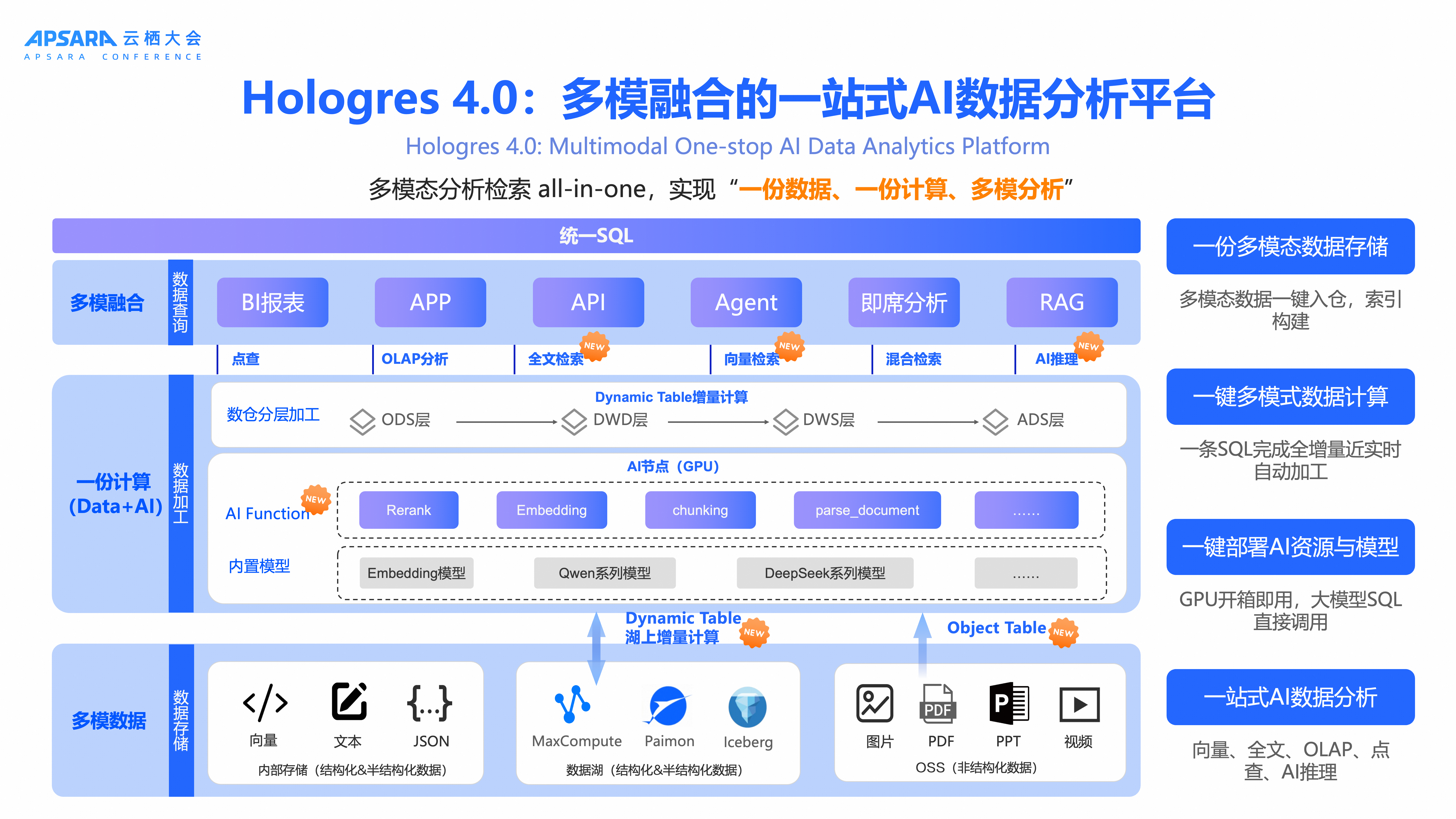Click the Rerank function box
Viewport: 1456px width, 819px height.
408,510
